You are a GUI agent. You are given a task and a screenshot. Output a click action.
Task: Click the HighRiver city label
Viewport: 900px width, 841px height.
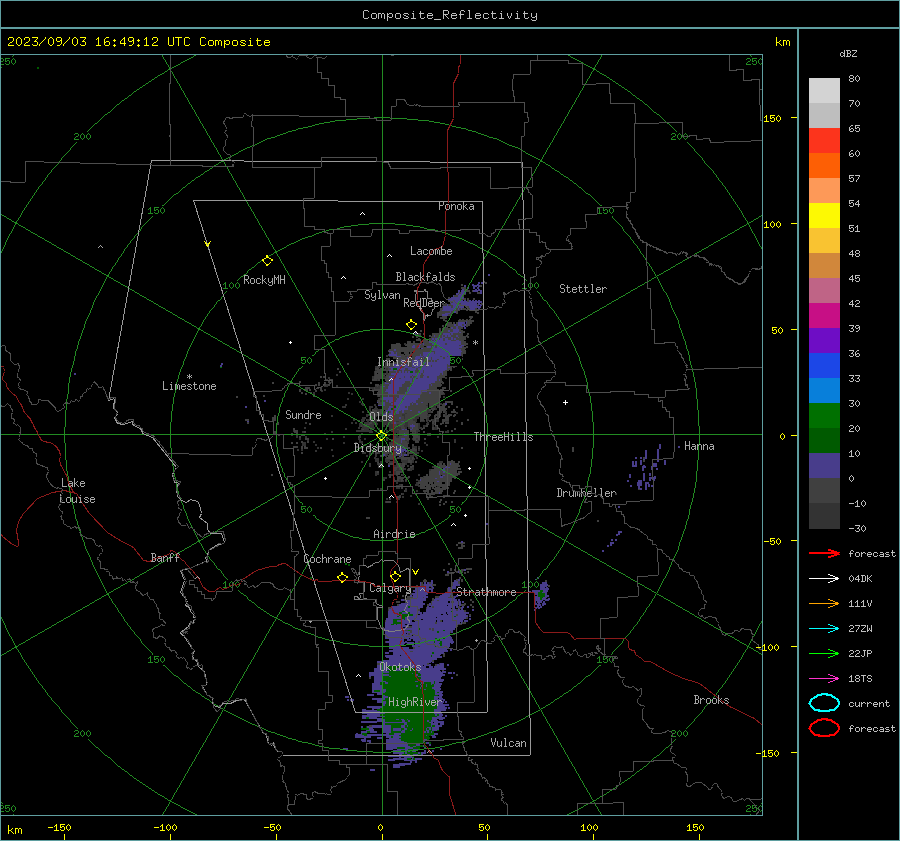(x=414, y=702)
